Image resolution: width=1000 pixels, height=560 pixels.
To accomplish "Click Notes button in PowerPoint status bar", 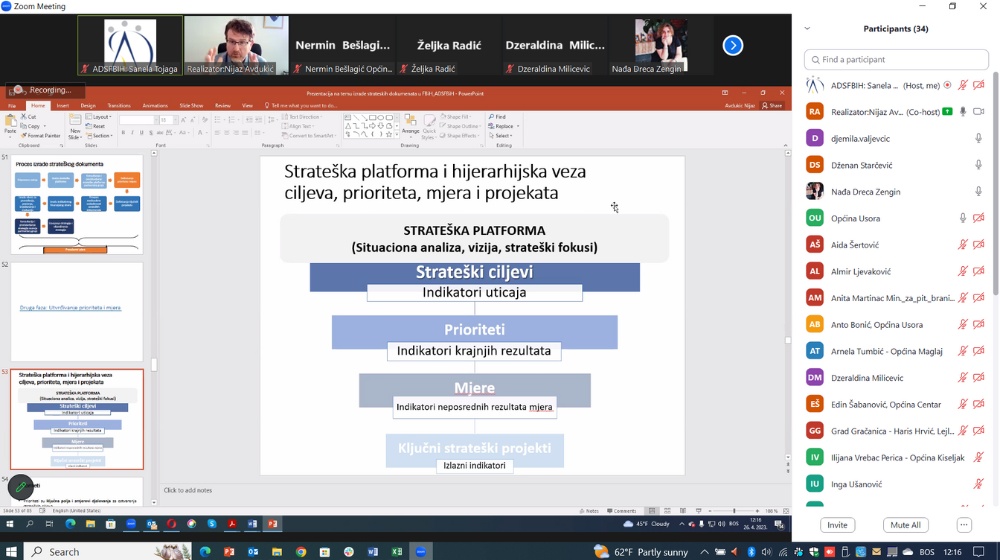I will coord(589,511).
